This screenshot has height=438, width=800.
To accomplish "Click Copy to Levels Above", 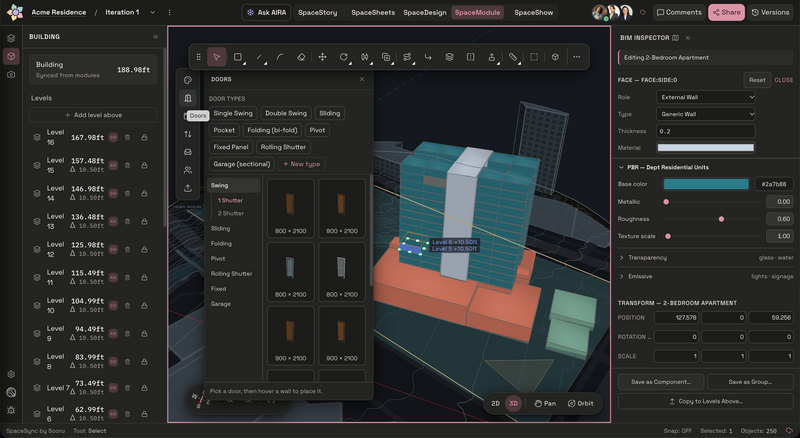I will 706,401.
